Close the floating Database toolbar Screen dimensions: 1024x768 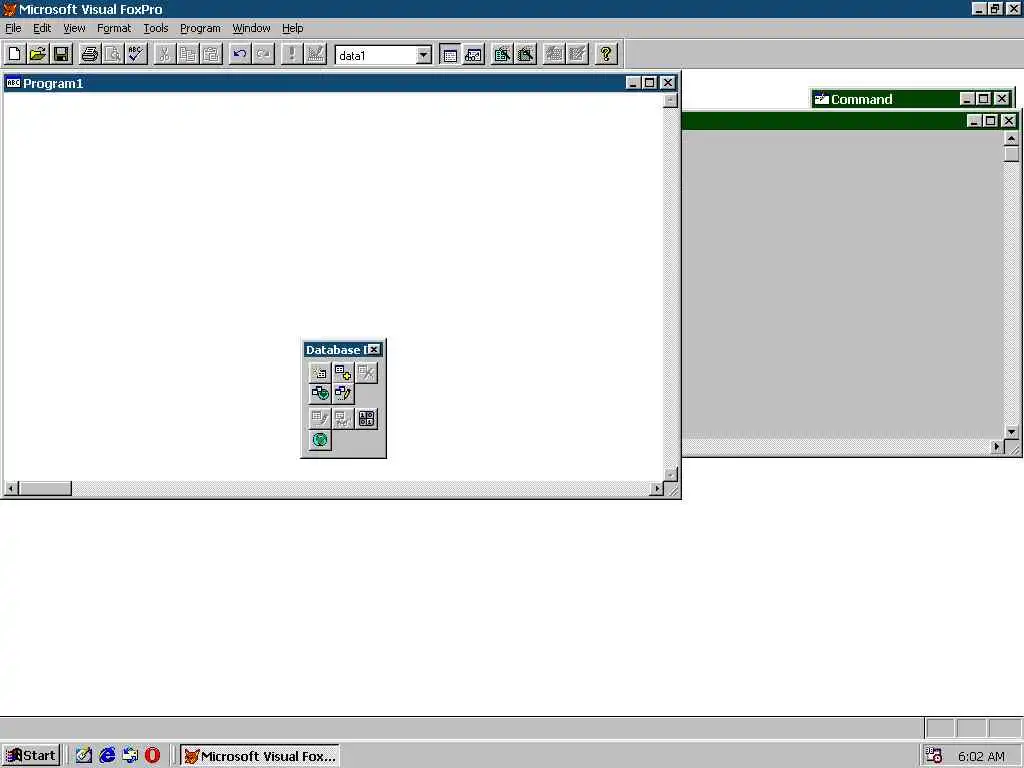[x=374, y=349]
